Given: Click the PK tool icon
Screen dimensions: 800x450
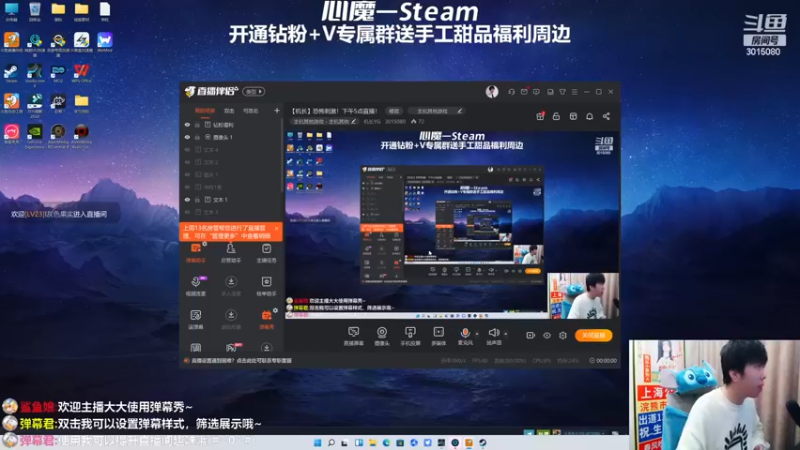Looking at the screenshot, I should pos(231,348).
